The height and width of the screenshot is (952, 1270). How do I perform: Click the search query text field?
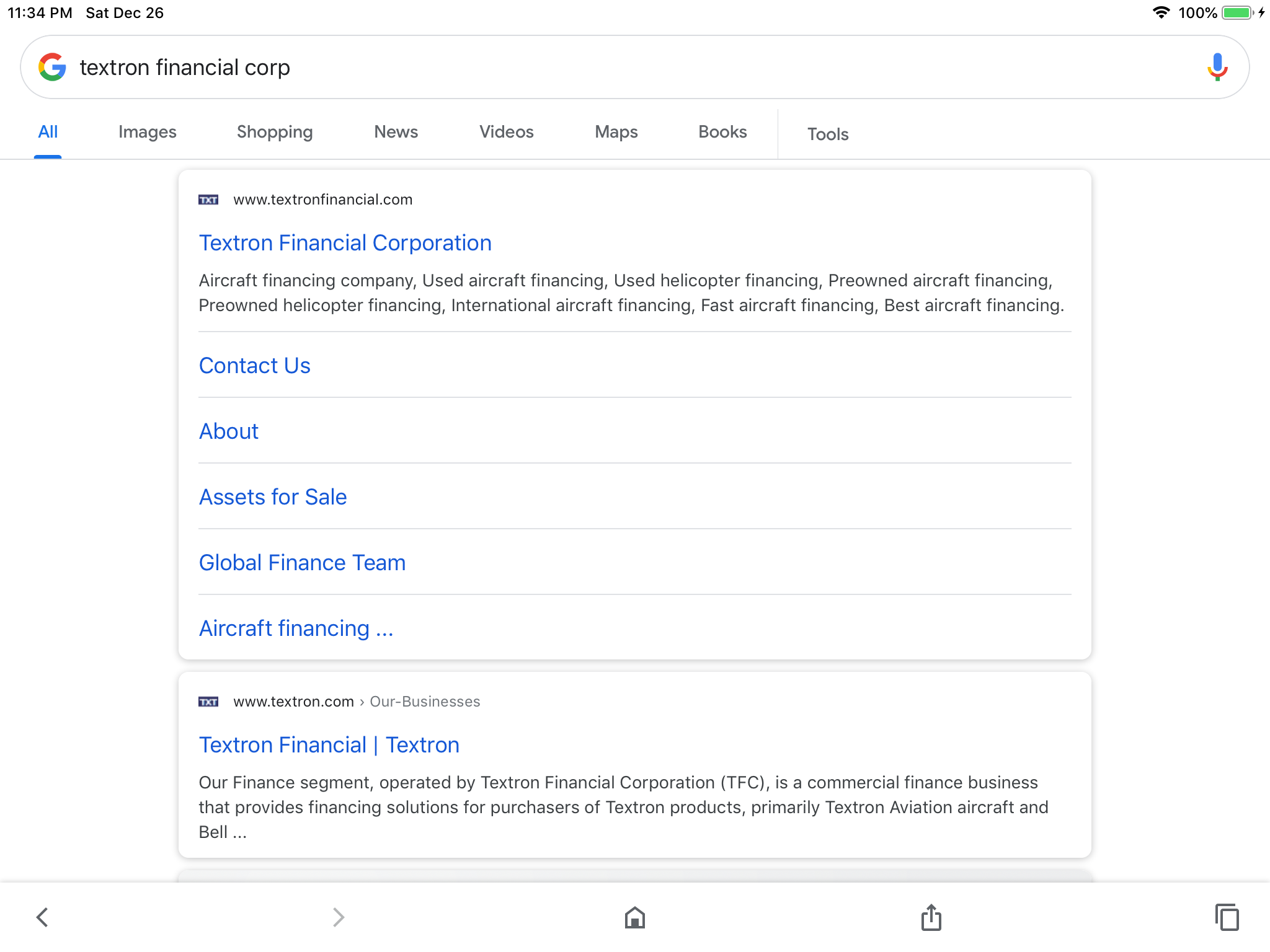click(x=635, y=67)
